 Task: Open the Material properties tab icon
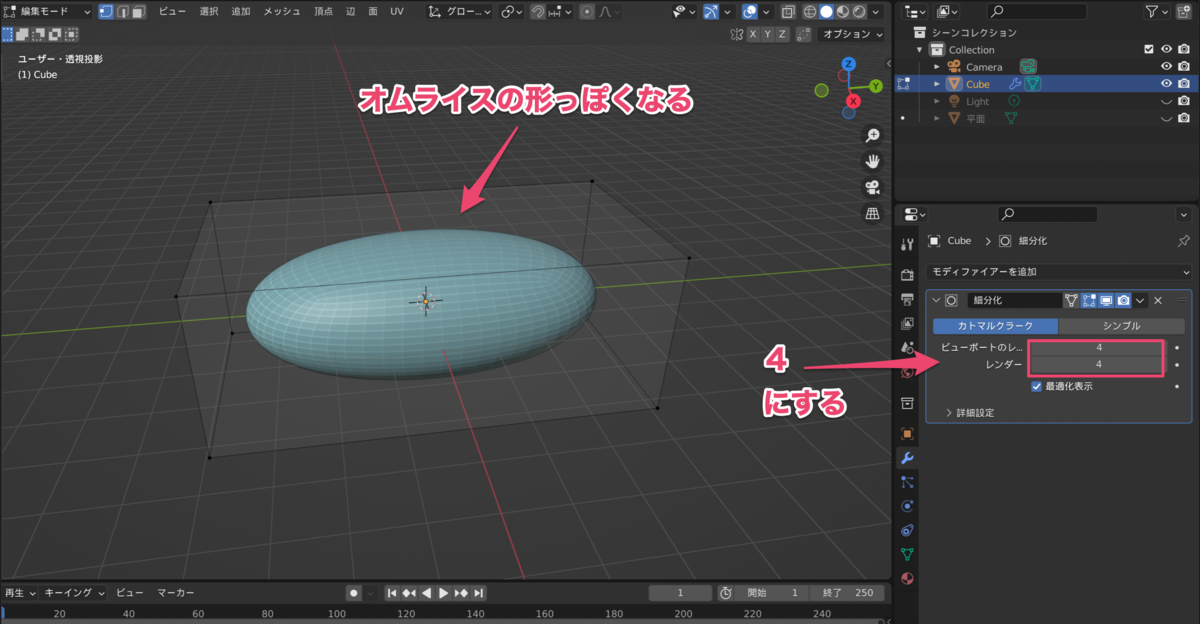point(908,578)
